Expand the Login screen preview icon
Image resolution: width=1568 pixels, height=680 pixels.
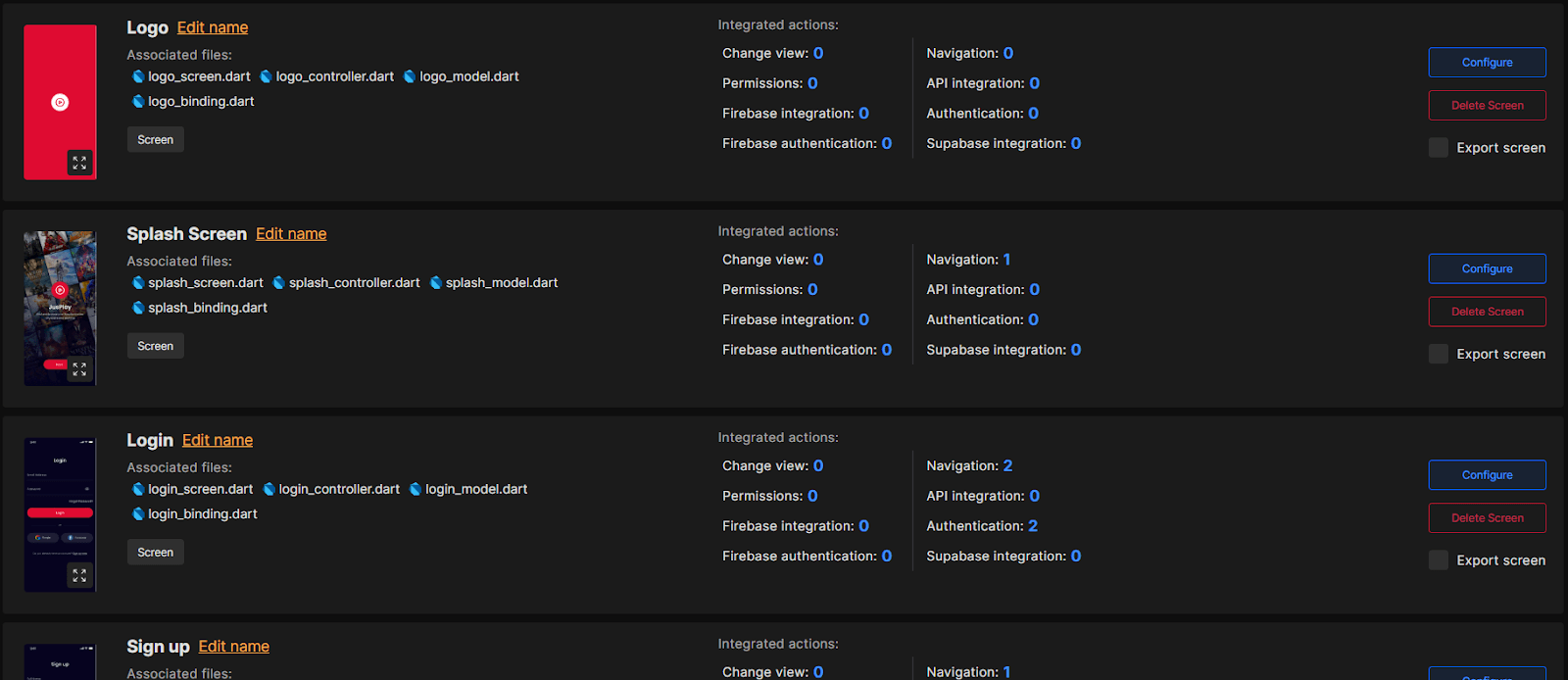point(79,575)
